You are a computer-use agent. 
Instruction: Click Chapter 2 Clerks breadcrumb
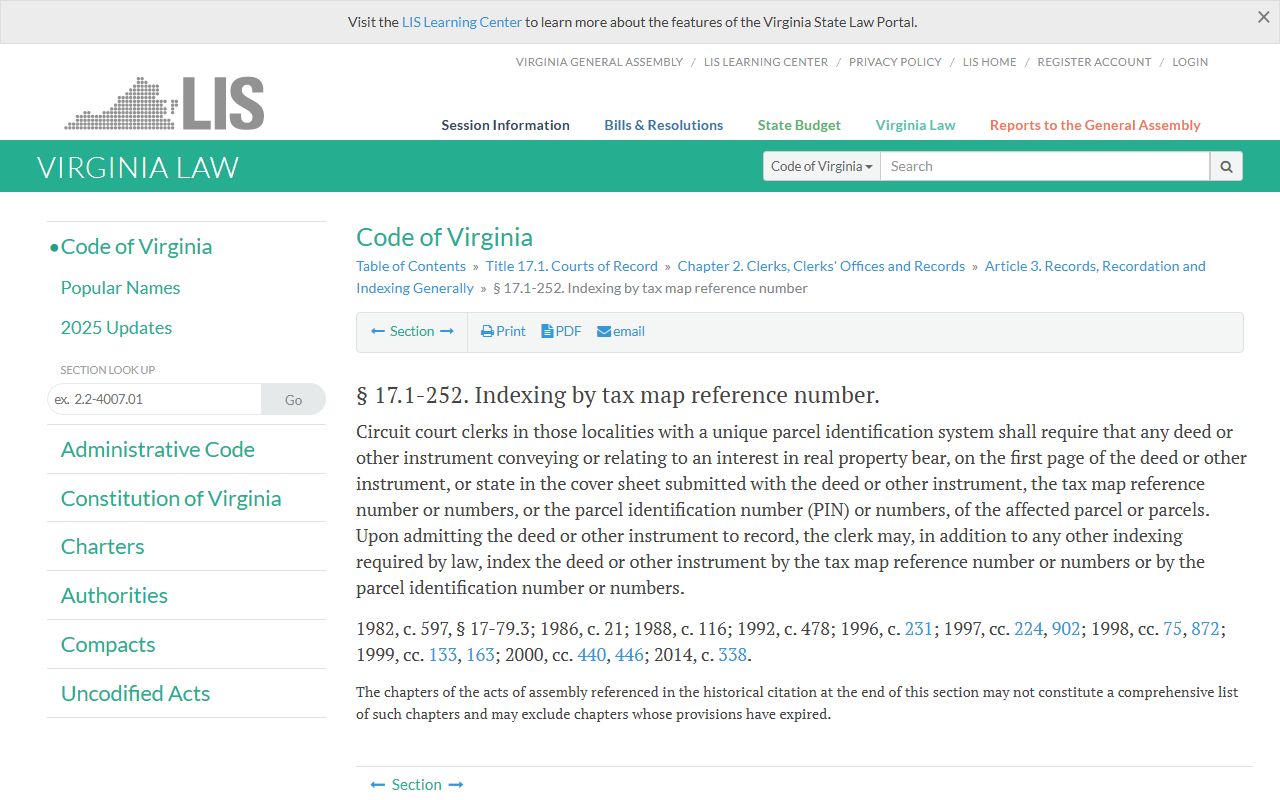pos(821,266)
